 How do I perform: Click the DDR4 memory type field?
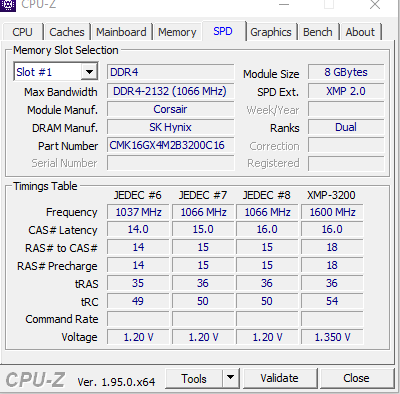point(170,72)
